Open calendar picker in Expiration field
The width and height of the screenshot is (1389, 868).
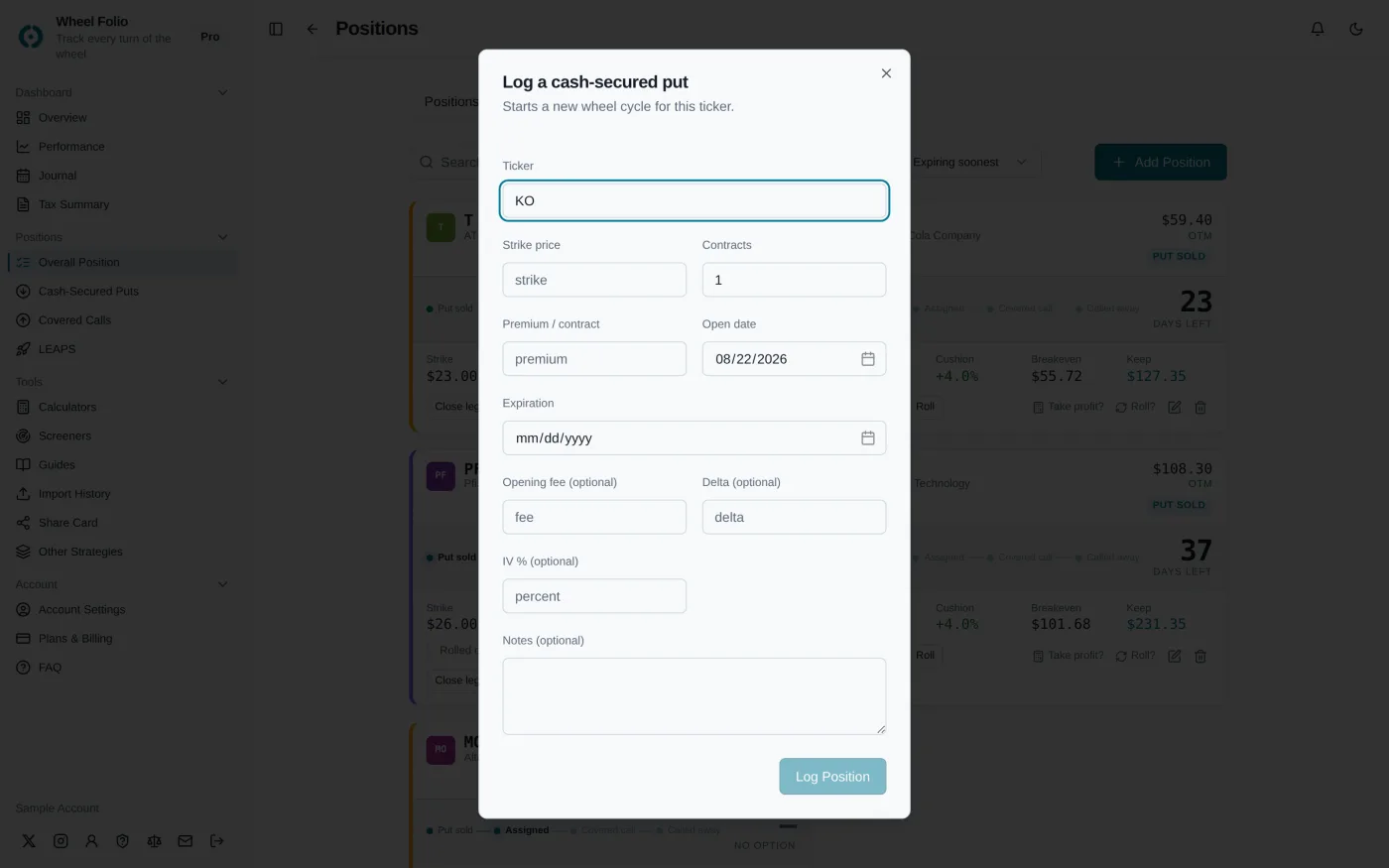(x=867, y=438)
